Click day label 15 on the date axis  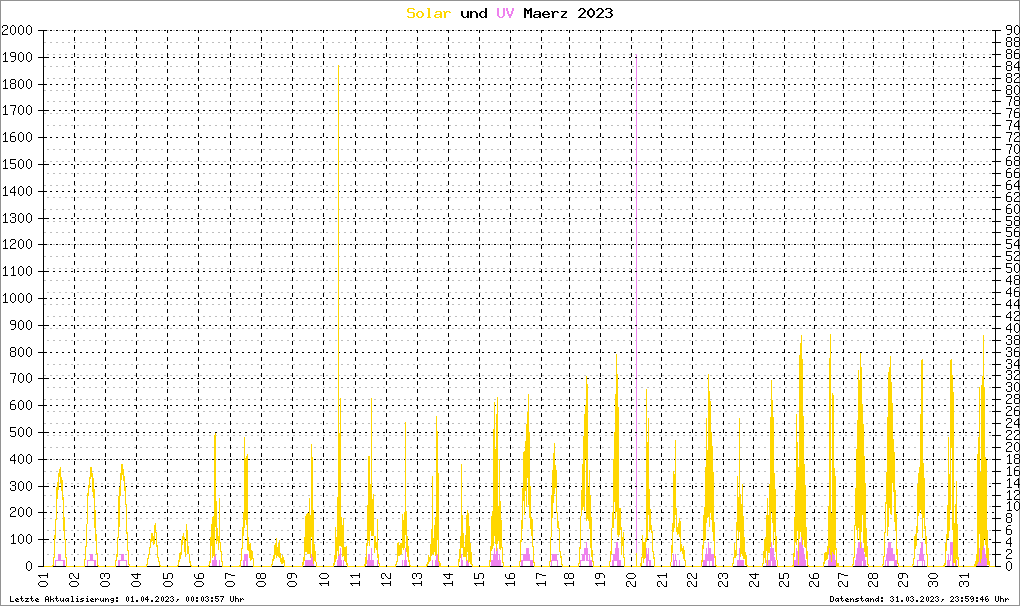(479, 579)
